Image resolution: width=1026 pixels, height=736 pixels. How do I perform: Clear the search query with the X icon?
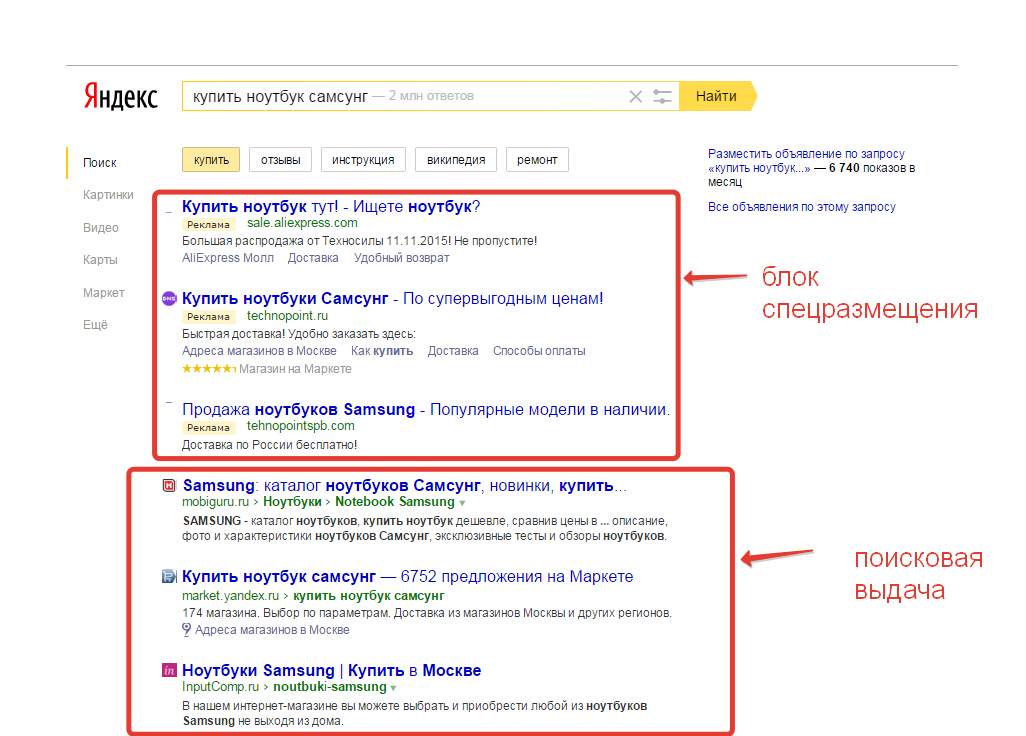coord(635,97)
